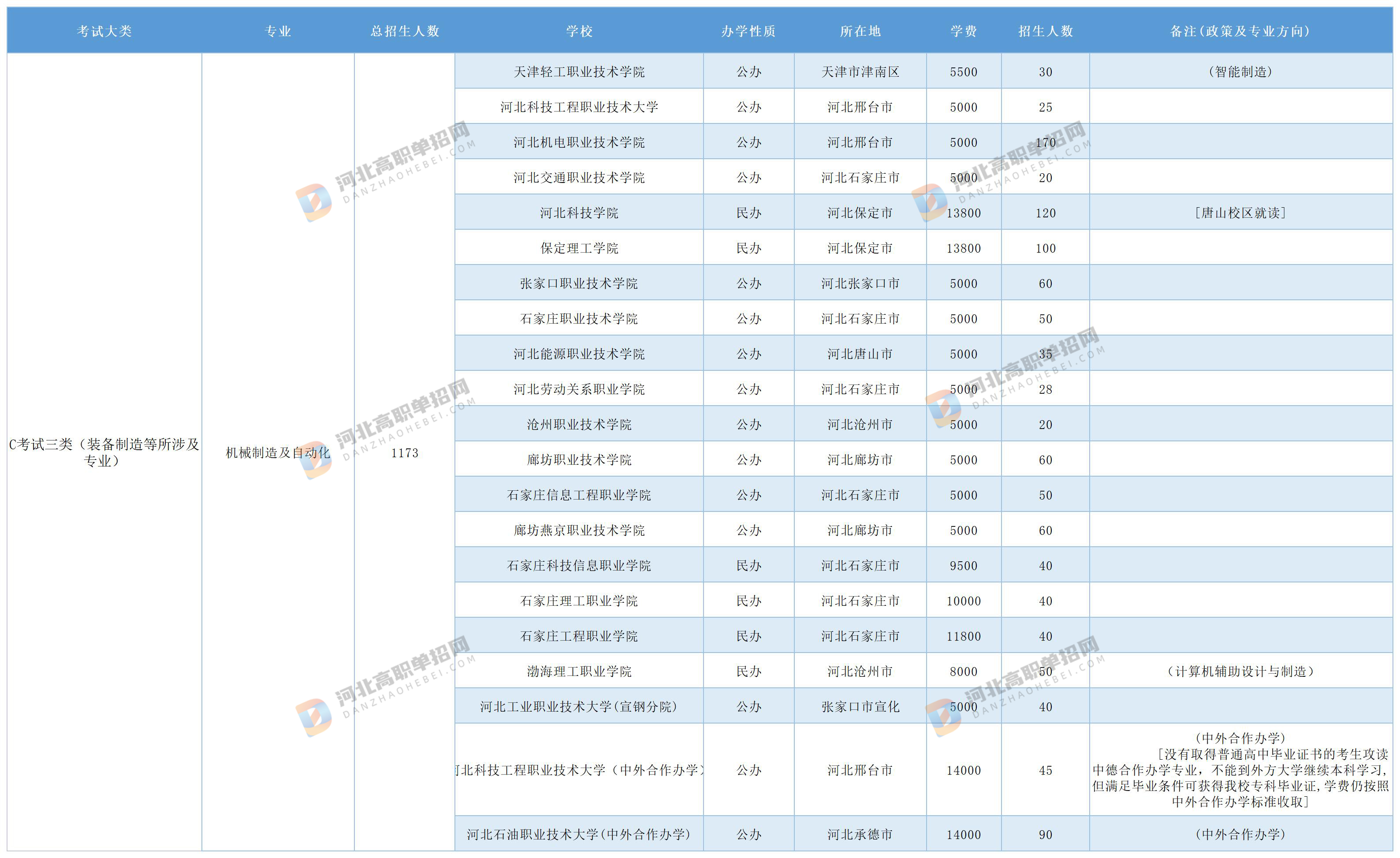The height and width of the screenshot is (858, 1400).
Task: Click tuition 5500 in 天津轻工 row
Action: [964, 72]
